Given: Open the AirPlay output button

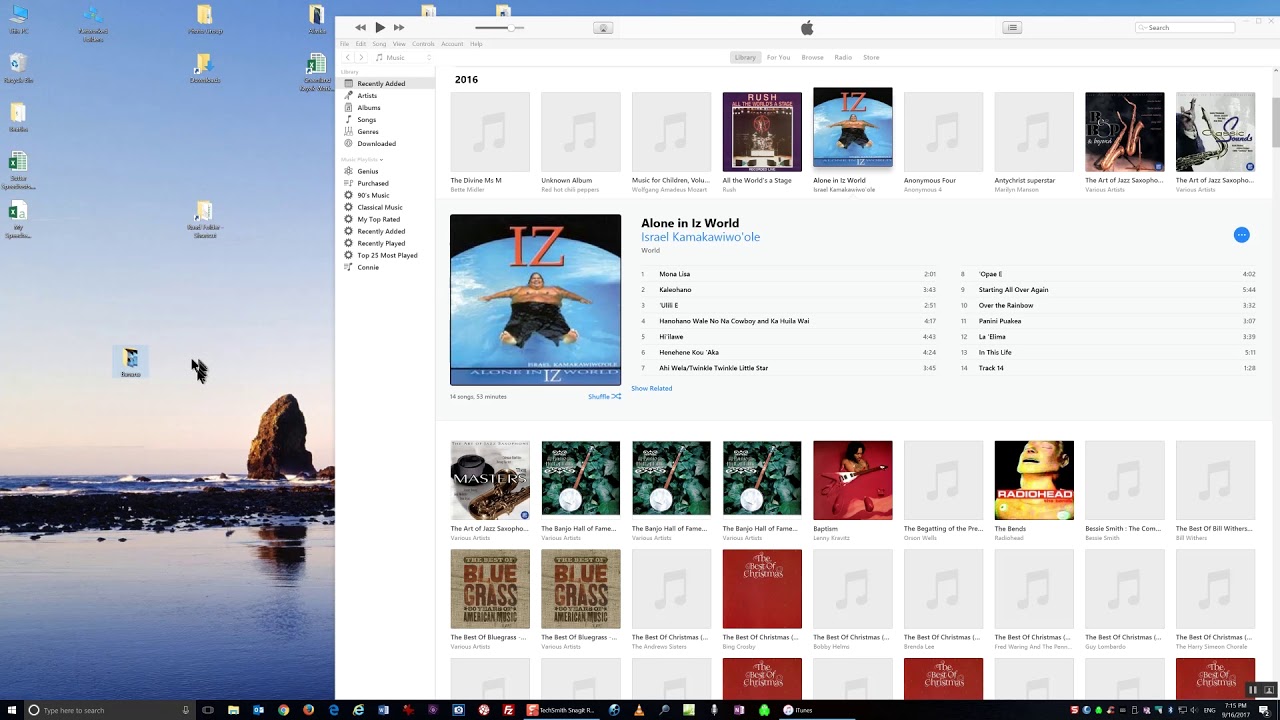Looking at the screenshot, I should [603, 28].
